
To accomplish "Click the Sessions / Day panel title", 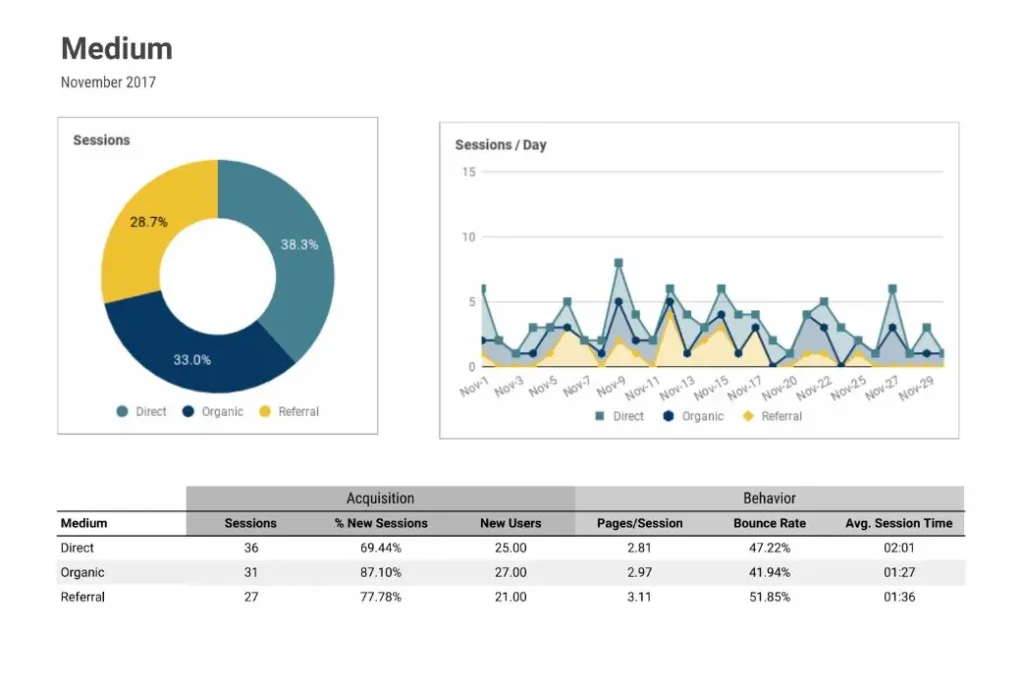I will coord(501,144).
